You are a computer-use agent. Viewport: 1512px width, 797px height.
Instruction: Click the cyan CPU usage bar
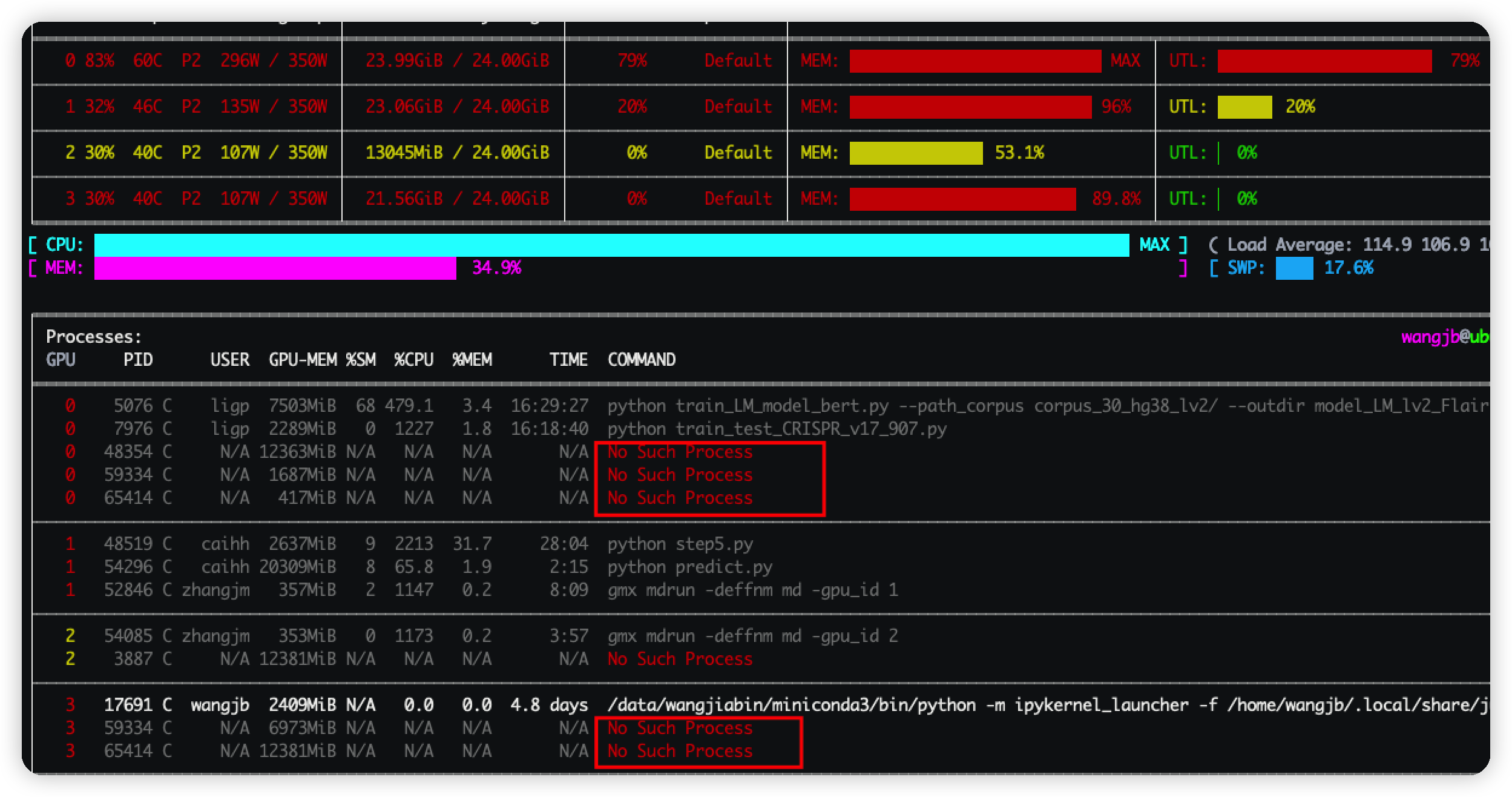(611, 245)
